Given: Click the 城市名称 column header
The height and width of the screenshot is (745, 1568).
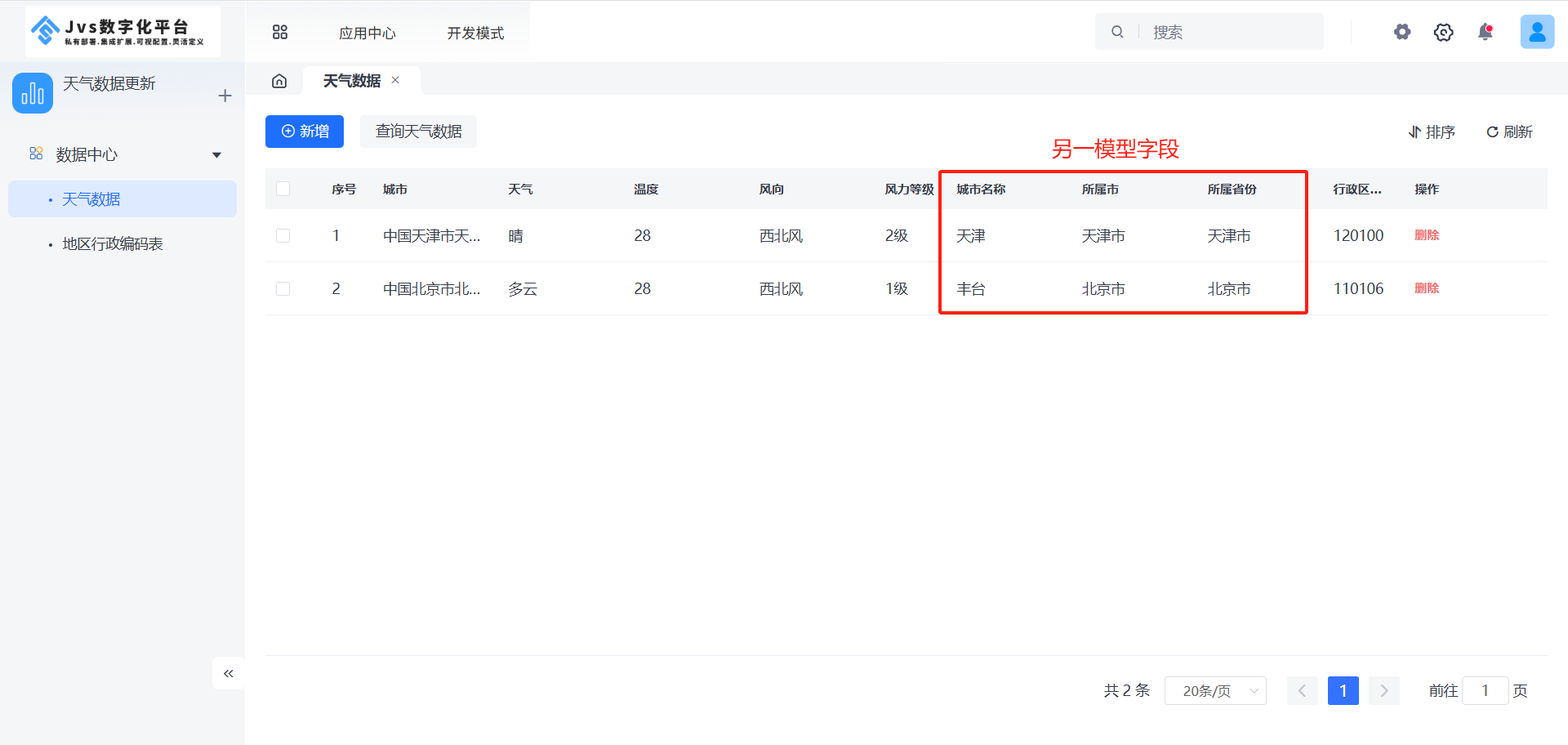Looking at the screenshot, I should 981,189.
